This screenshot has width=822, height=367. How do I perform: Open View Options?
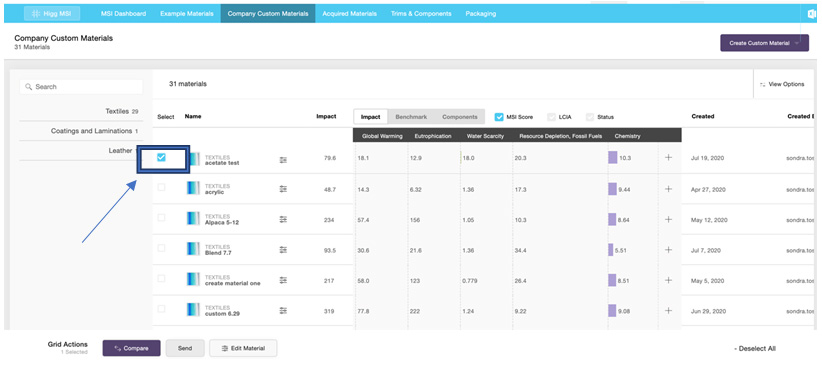tap(782, 84)
